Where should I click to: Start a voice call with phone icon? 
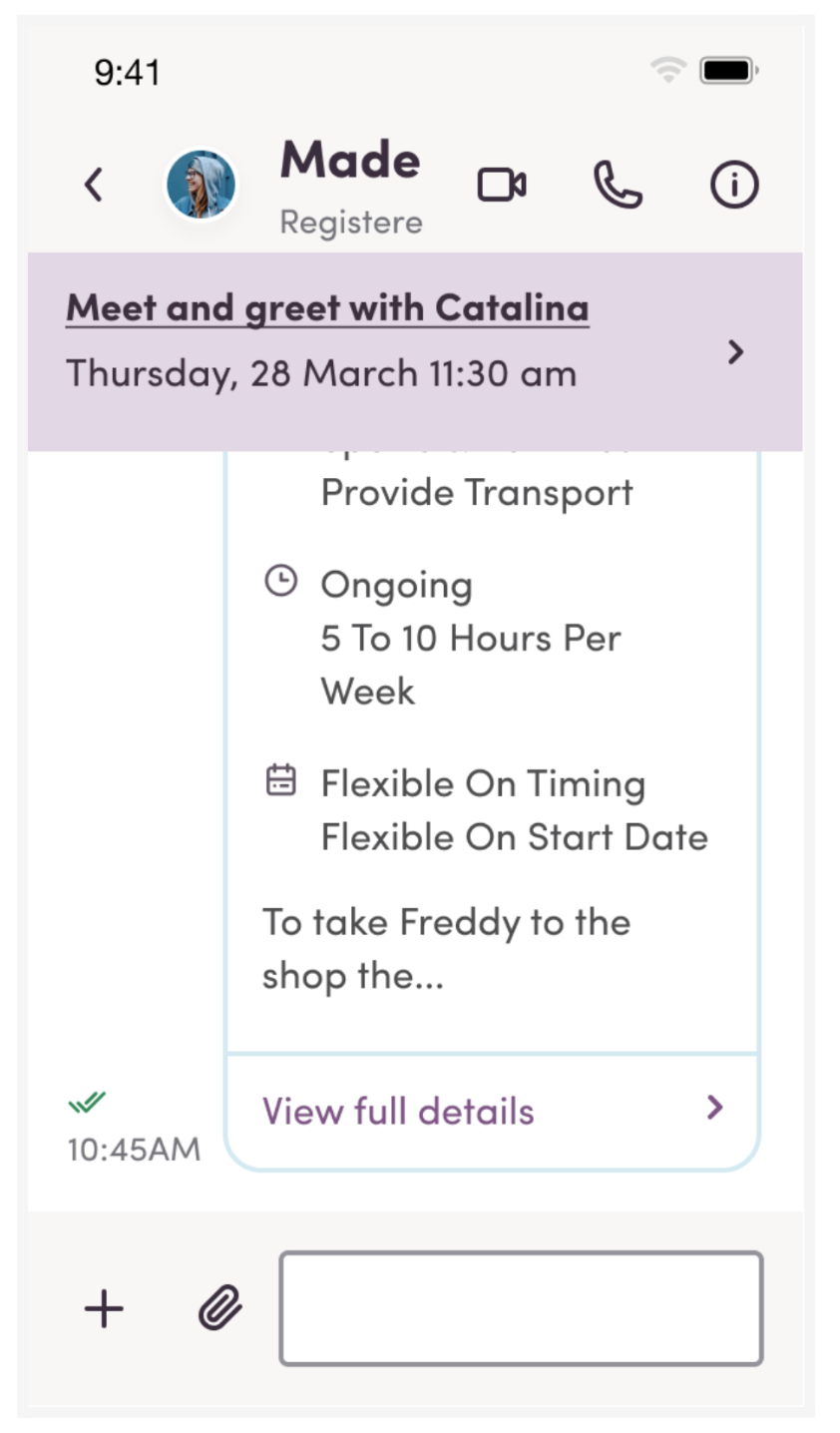(618, 185)
